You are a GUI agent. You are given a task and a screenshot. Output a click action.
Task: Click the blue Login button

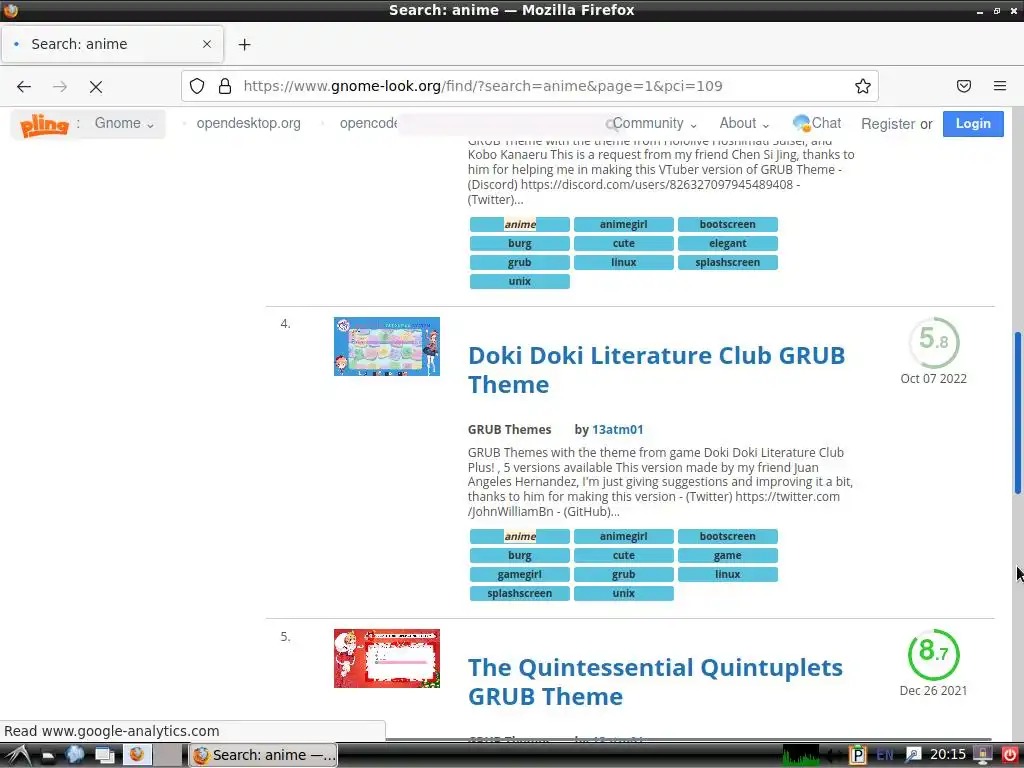[x=972, y=123]
